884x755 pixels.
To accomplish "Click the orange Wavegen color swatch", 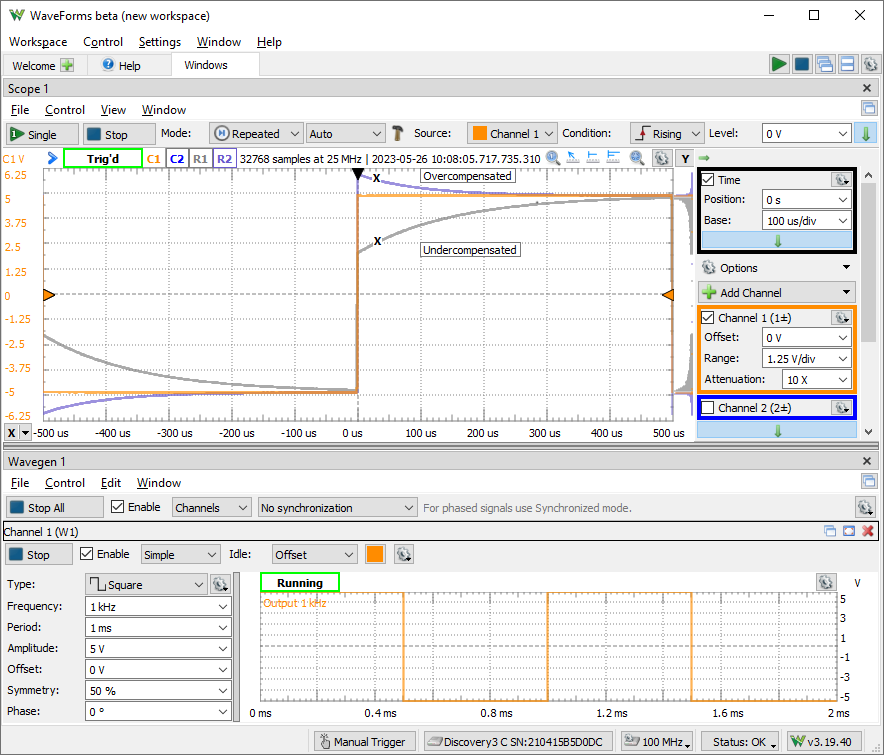I will point(375,554).
